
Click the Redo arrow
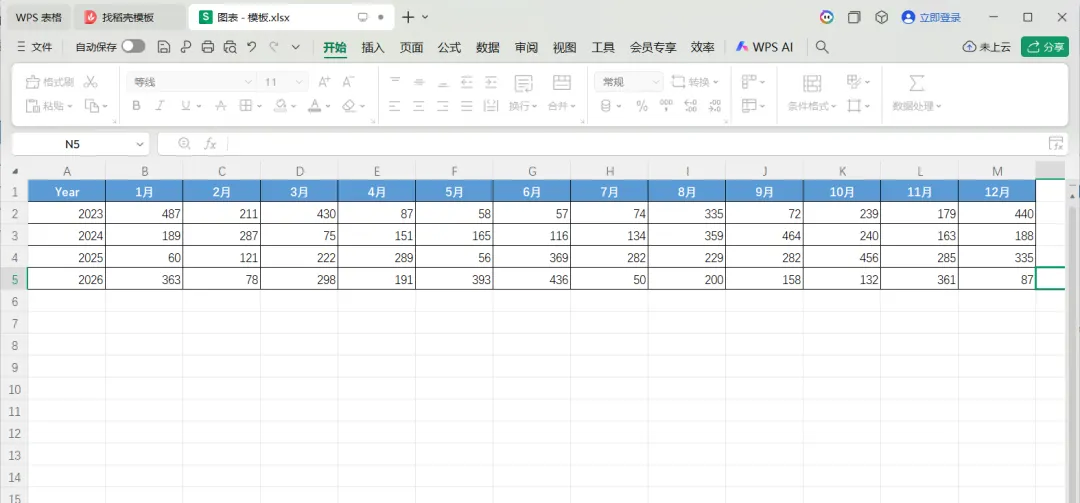tap(273, 47)
